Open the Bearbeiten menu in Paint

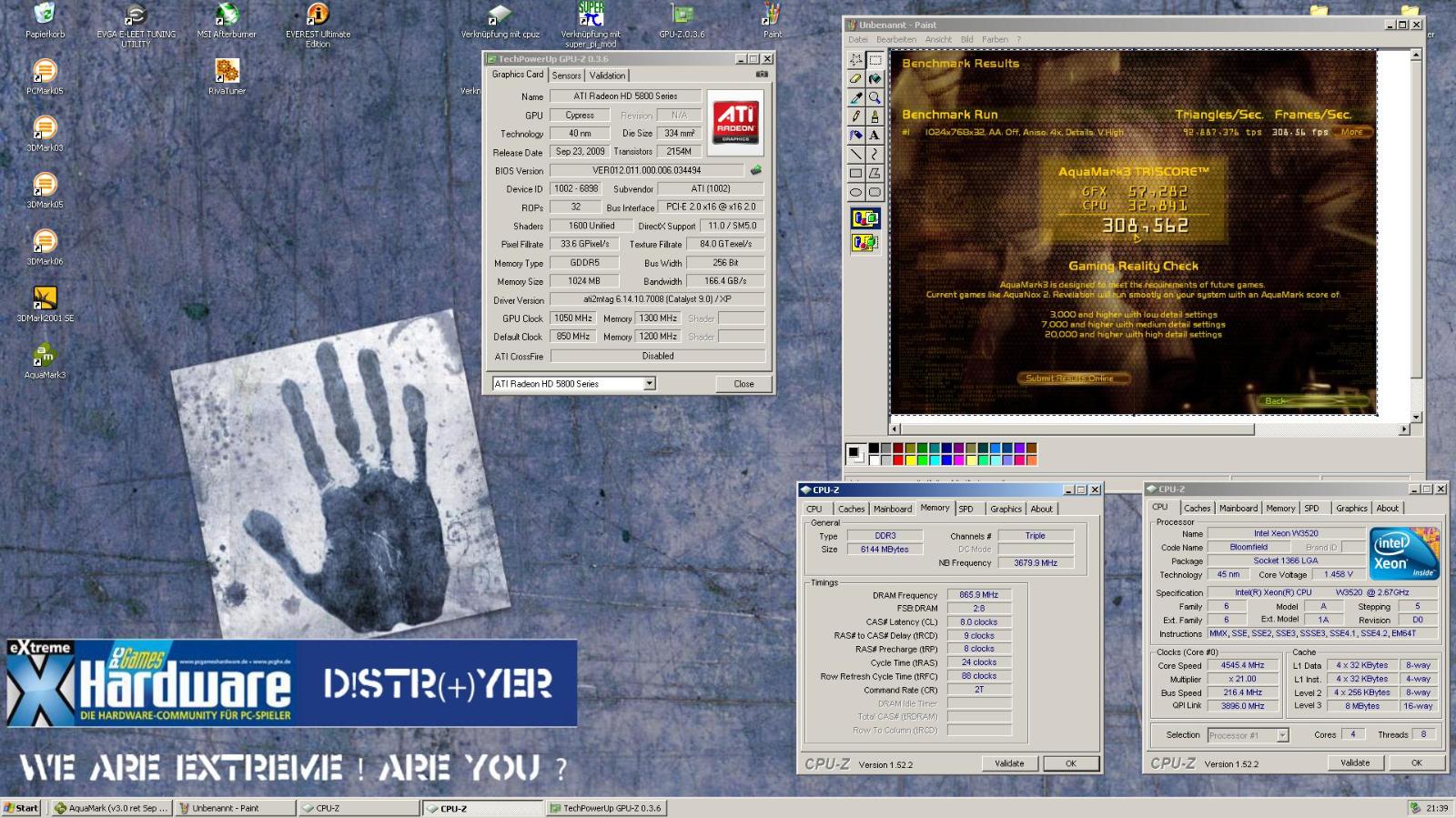pos(896,39)
